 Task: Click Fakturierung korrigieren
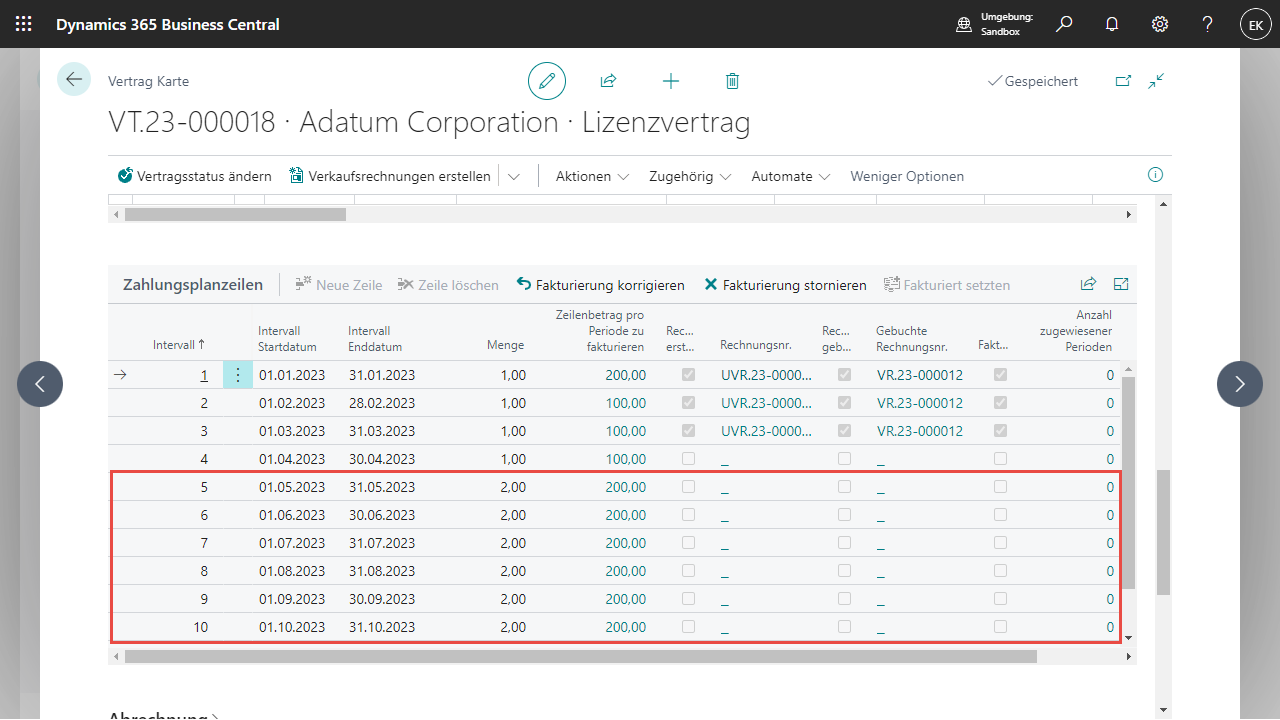(600, 285)
